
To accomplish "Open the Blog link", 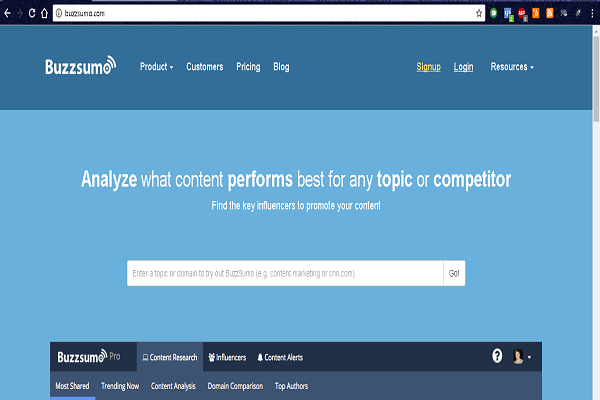I will (x=281, y=67).
